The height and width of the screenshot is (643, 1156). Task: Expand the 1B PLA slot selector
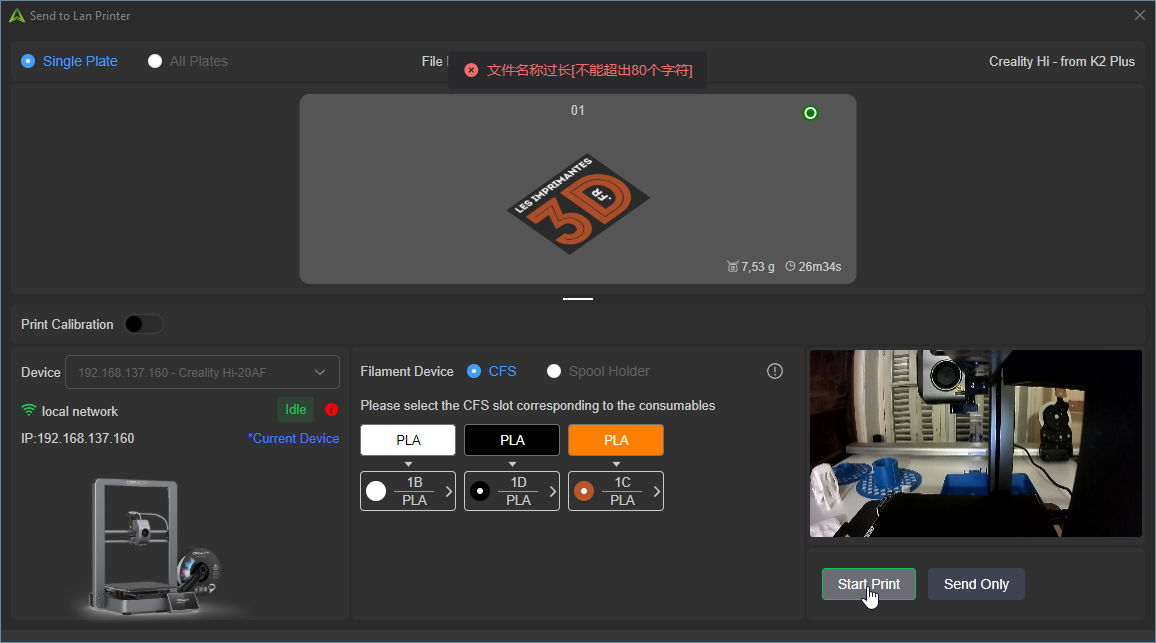408,491
